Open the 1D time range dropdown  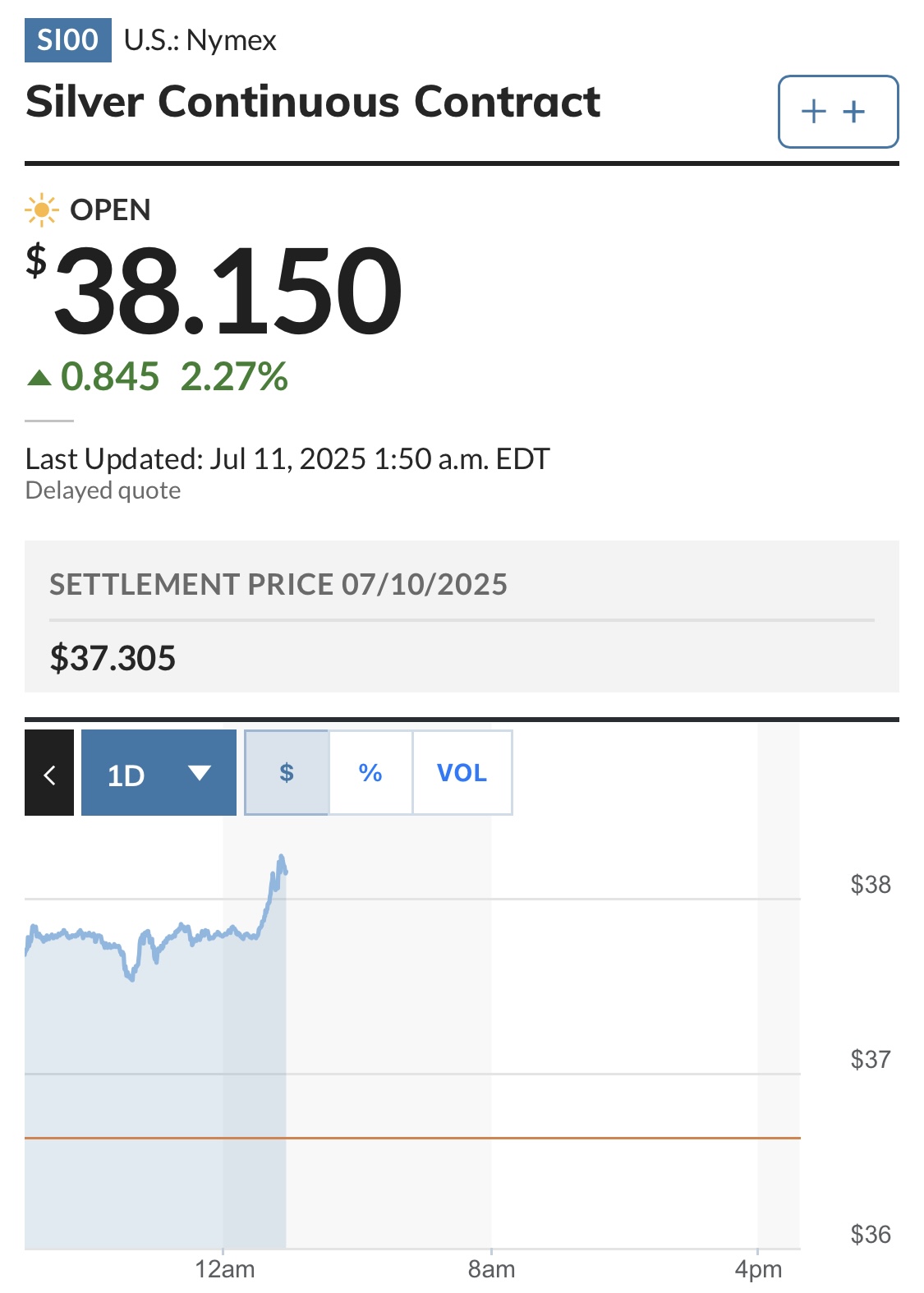point(159,773)
